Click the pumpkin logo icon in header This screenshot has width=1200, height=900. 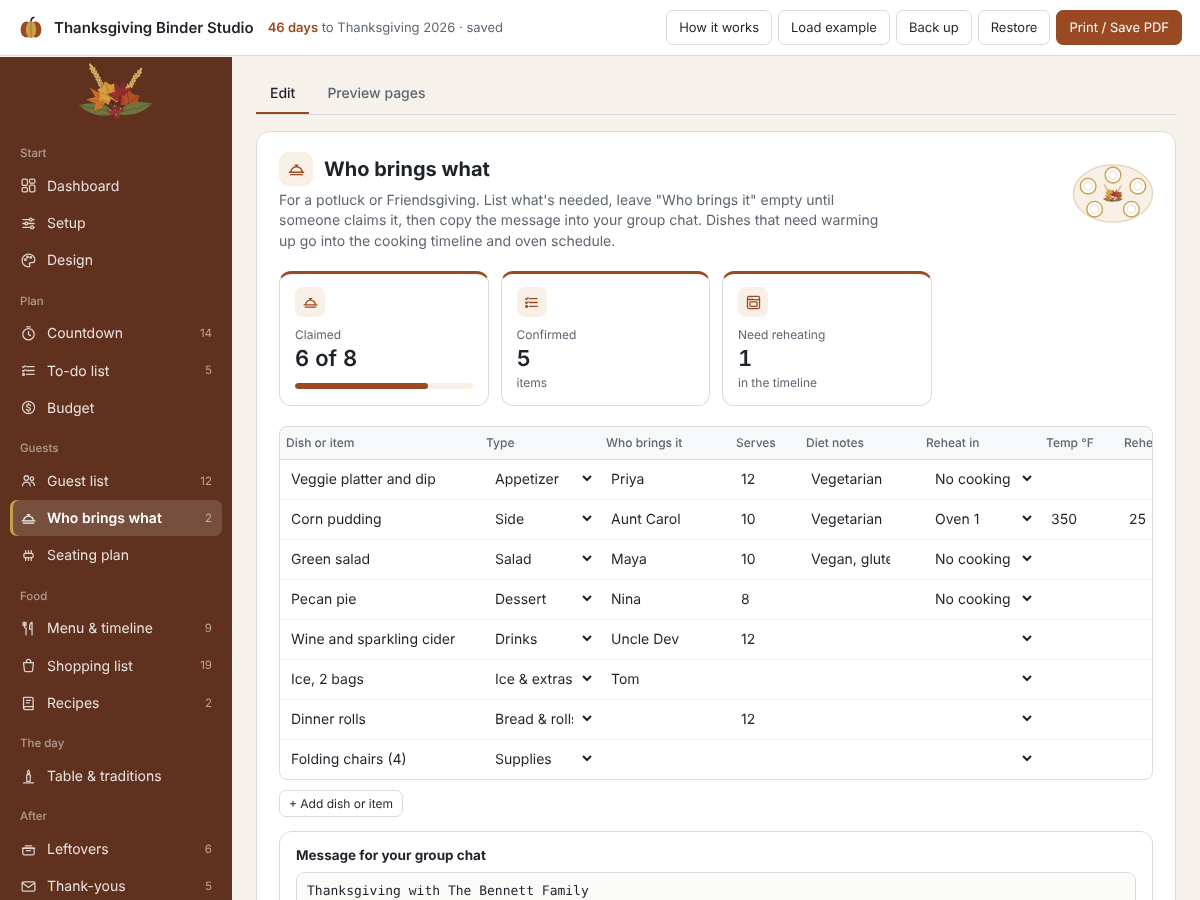pyautogui.click(x=31, y=28)
